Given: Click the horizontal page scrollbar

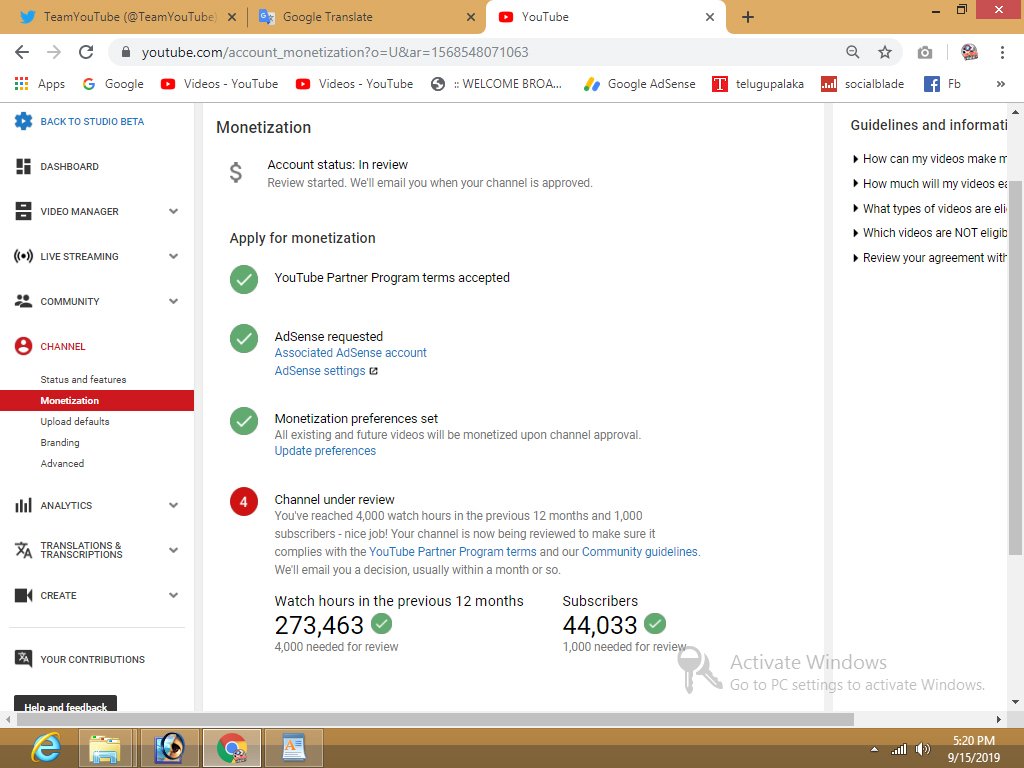Looking at the screenshot, I should pyautogui.click(x=436, y=719).
